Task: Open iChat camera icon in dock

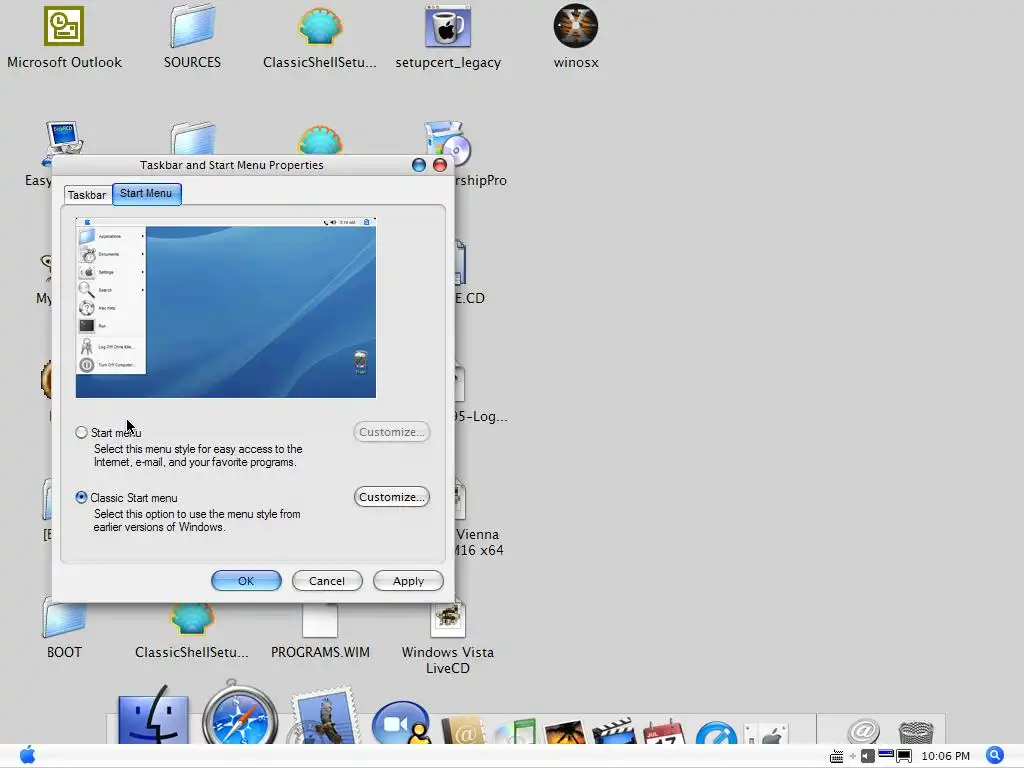Action: tap(402, 724)
